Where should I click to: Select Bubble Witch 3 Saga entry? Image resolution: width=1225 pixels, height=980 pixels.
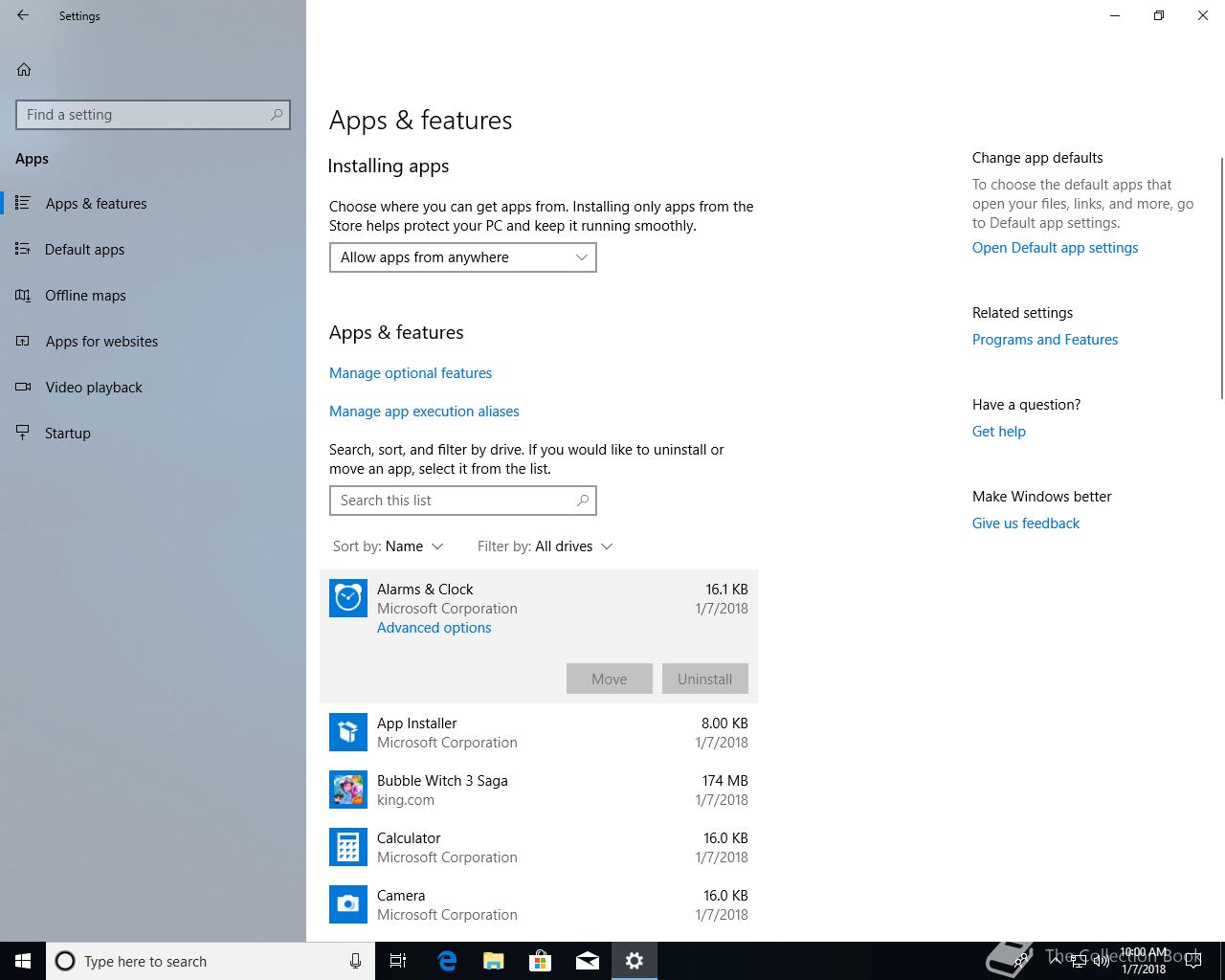click(539, 790)
